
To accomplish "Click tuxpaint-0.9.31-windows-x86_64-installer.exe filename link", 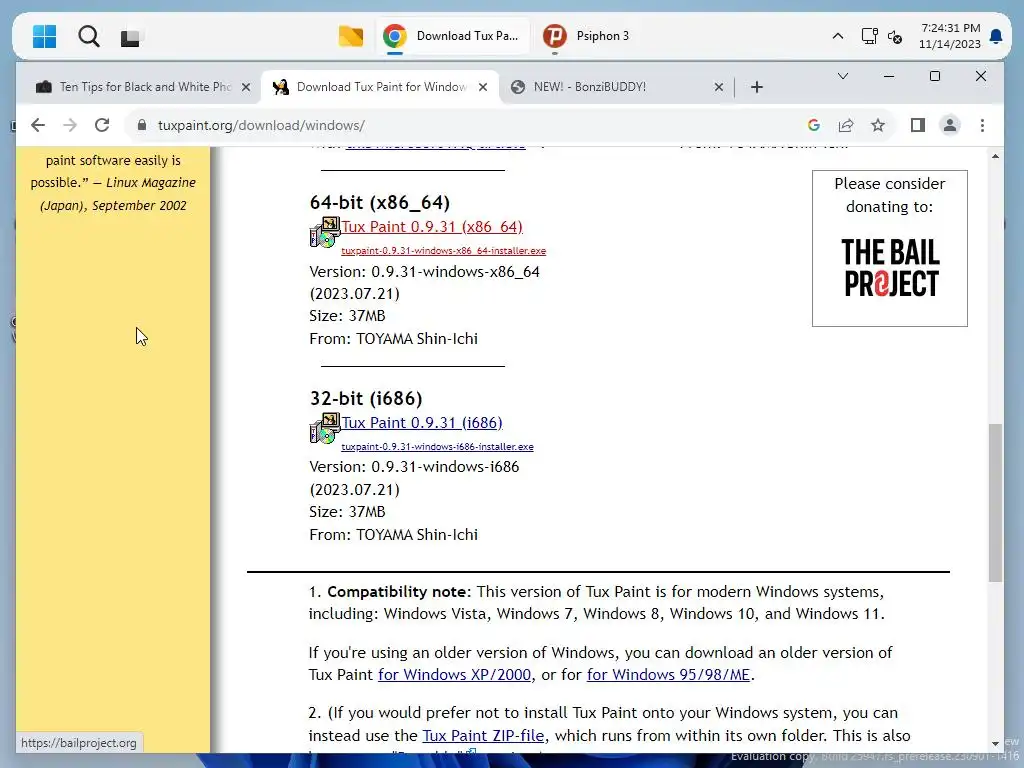I will (443, 251).
